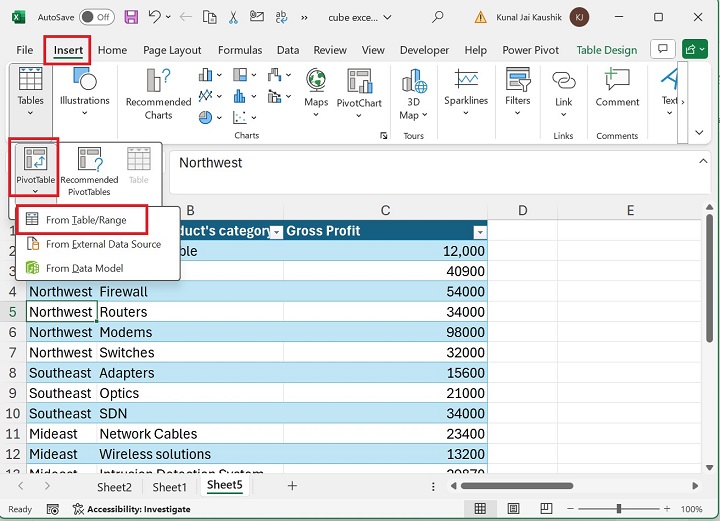Viewport: 720px width, 521px height.
Task: Choose From Table/Range menu option
Action: click(85, 220)
